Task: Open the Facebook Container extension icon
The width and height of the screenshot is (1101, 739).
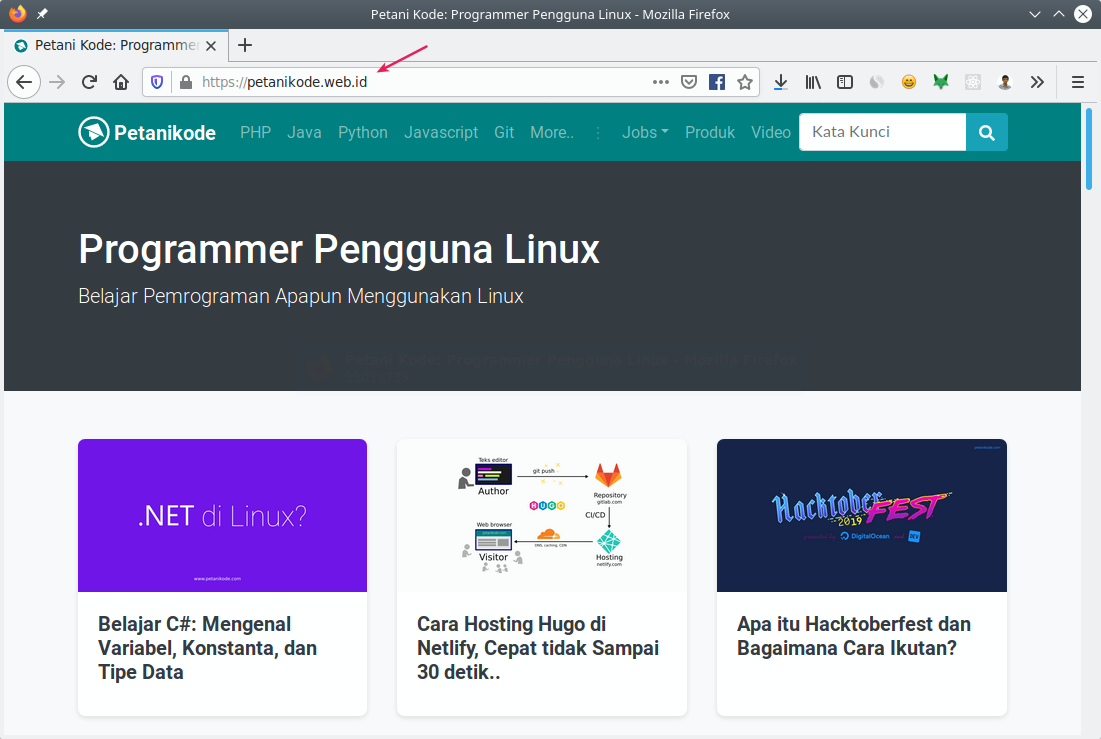Action: [717, 82]
